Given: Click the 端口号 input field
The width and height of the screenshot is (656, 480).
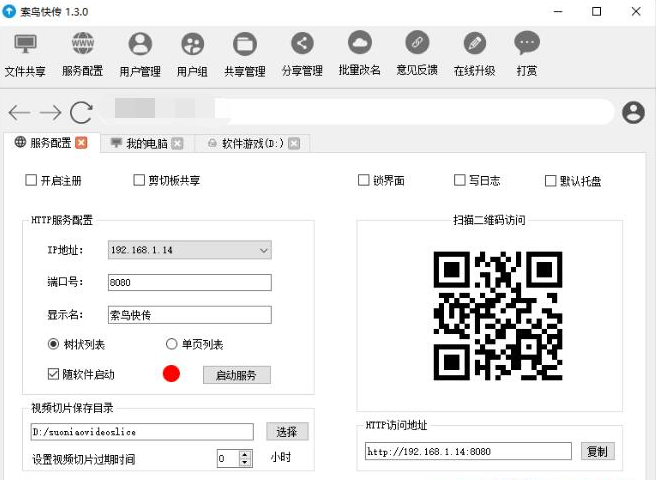Looking at the screenshot, I should [189, 283].
